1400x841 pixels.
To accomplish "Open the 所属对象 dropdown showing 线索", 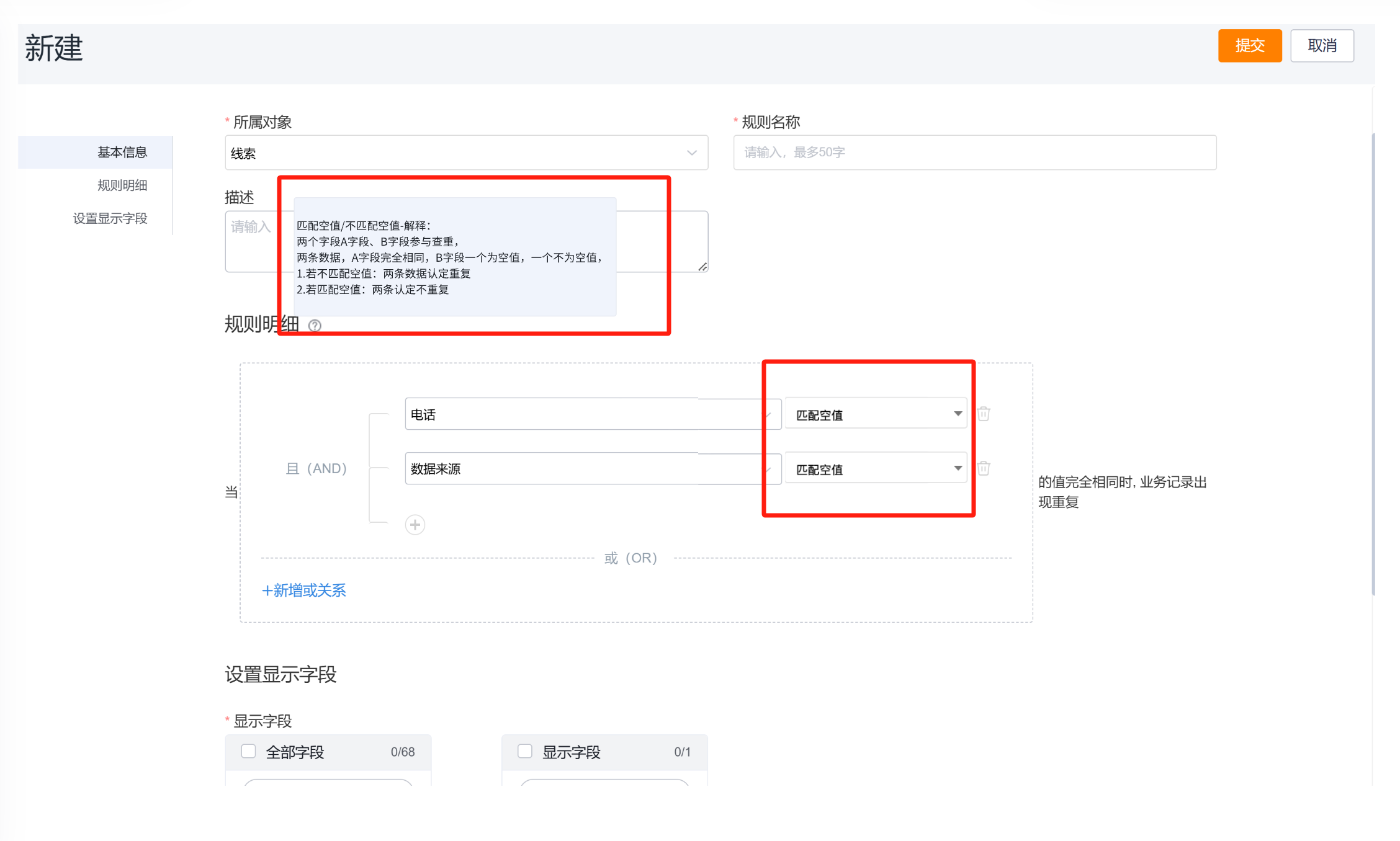I will point(466,153).
